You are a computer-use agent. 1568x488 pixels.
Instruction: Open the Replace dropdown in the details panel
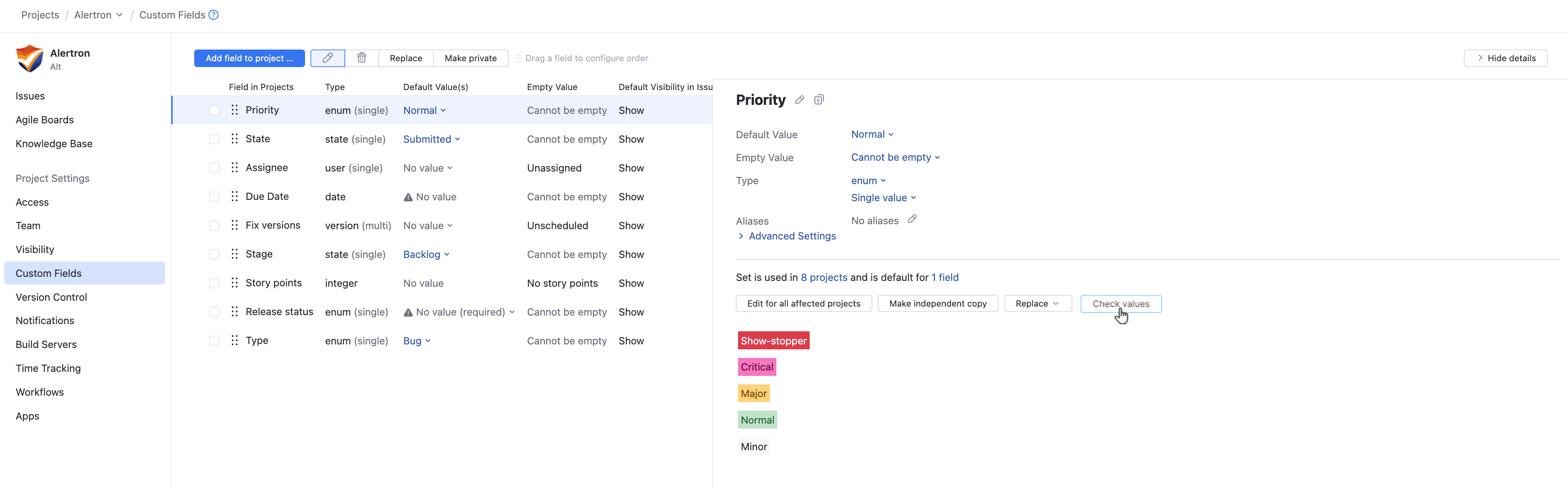(x=1037, y=303)
